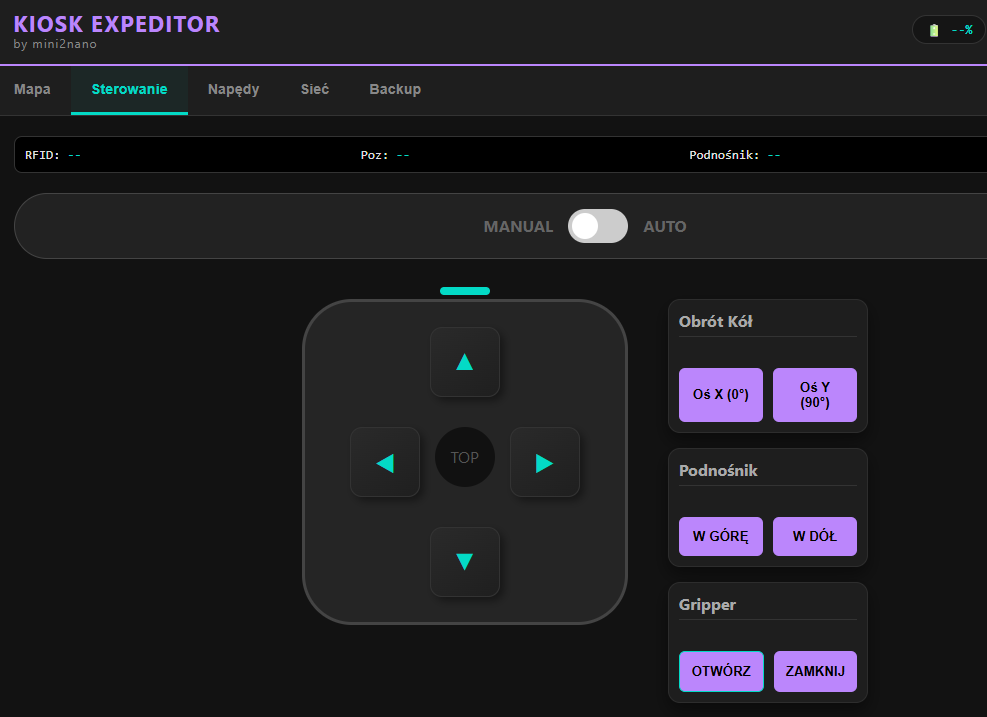Image resolution: width=987 pixels, height=717 pixels.
Task: Click the KIOSK EXPEDITOR title
Action: click(116, 24)
